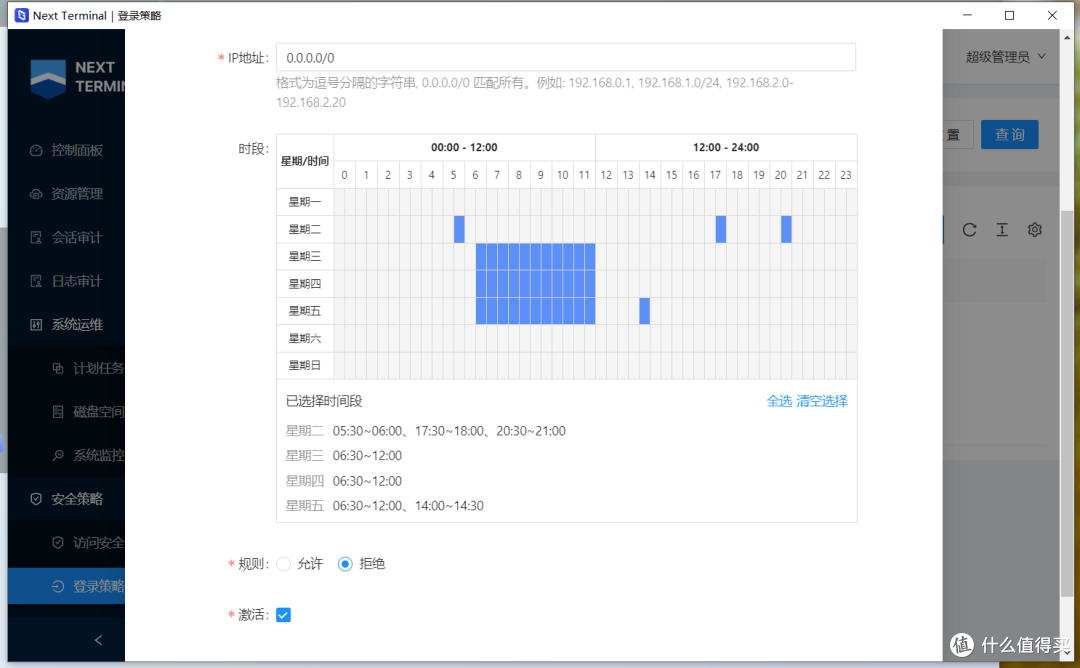1080x668 pixels.
Task: Open 计划任务 submenu icon
Action: [x=59, y=368]
